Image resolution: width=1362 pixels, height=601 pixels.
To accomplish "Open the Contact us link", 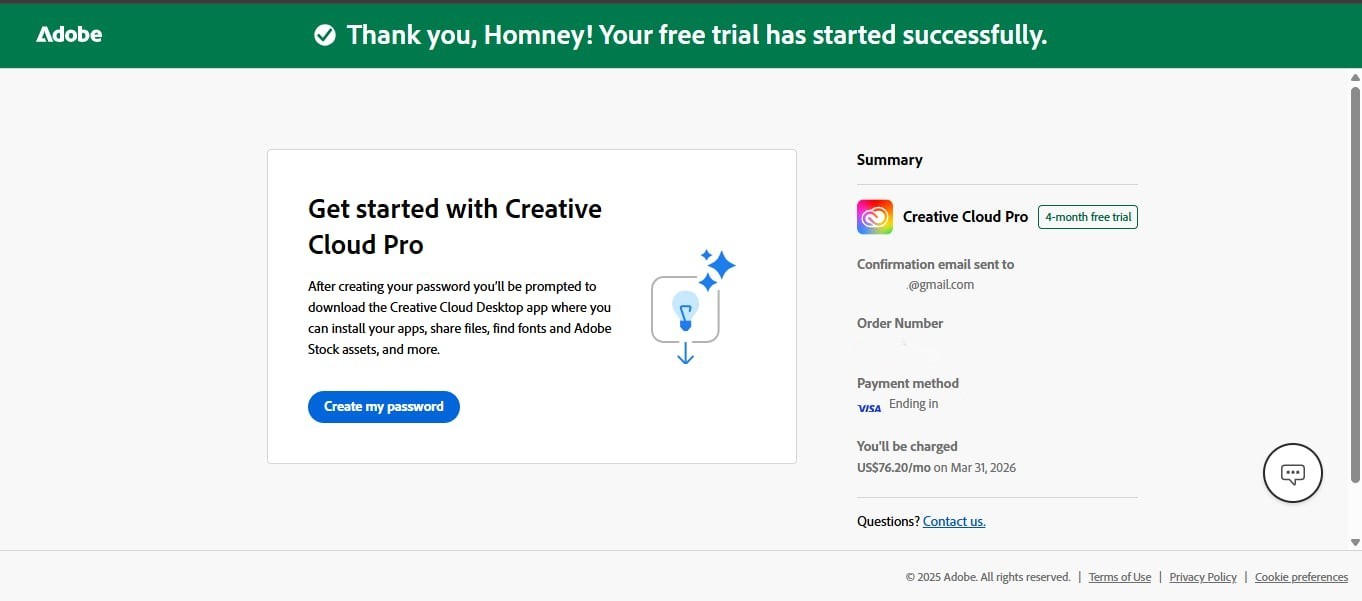I will click(953, 520).
